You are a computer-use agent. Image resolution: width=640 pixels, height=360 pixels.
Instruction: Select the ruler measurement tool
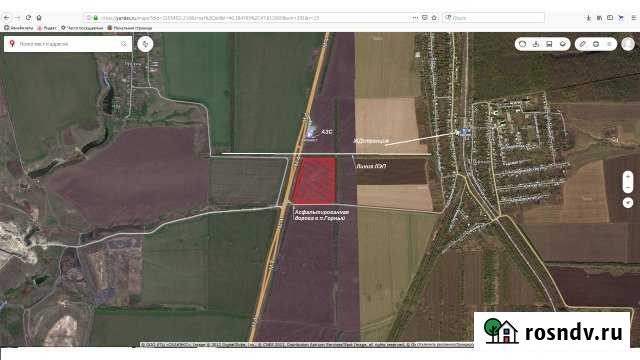point(582,44)
